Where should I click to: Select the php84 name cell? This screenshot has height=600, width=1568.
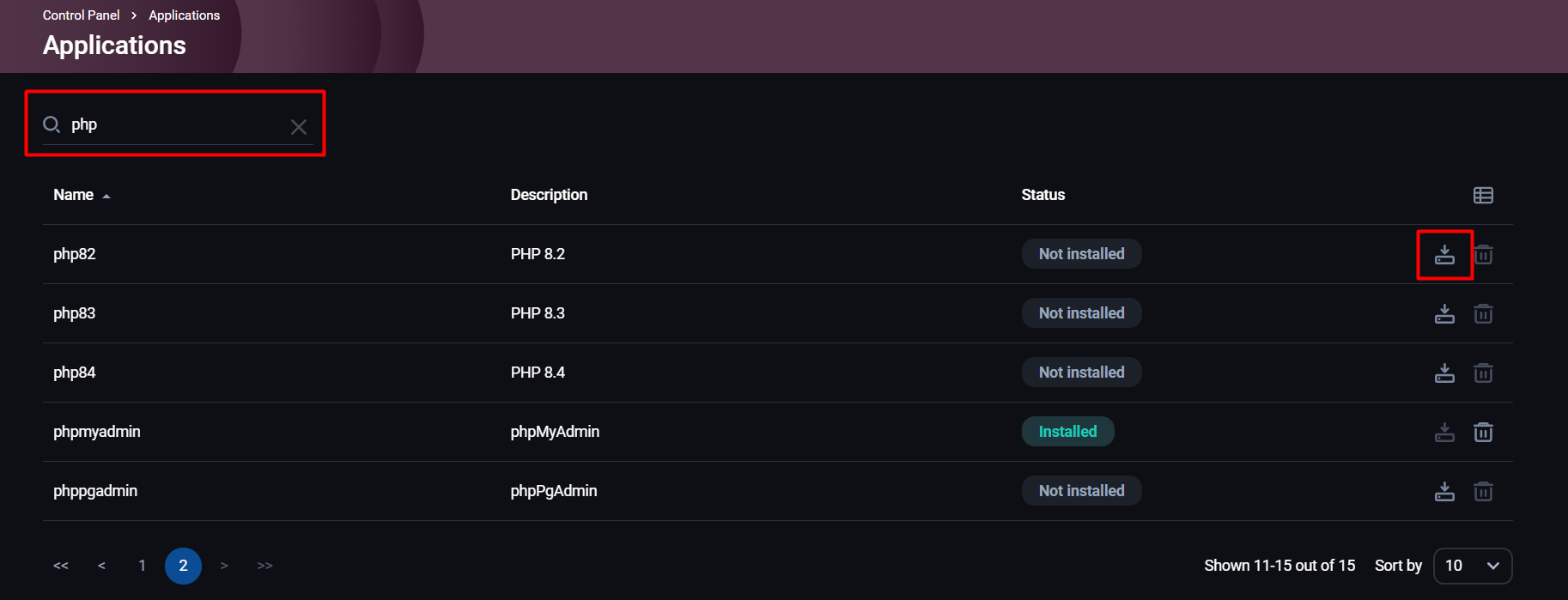[75, 373]
